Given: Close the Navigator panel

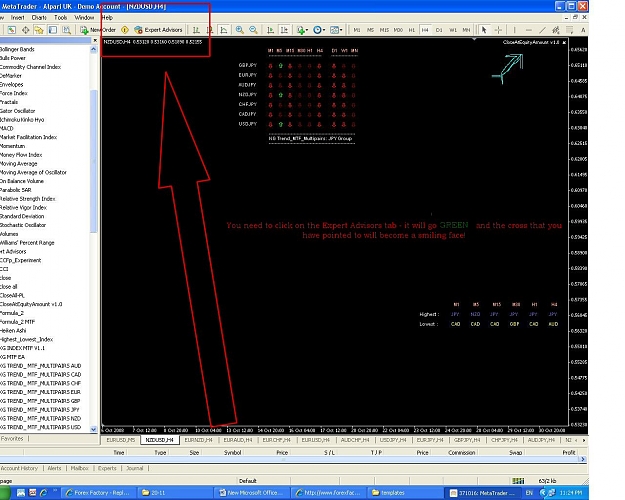Looking at the screenshot, I should point(95,40).
